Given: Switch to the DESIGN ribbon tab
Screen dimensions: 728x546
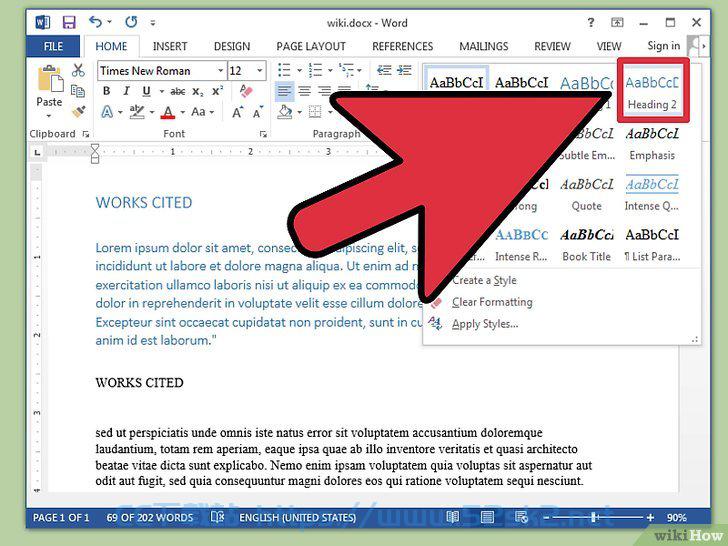Looking at the screenshot, I should click(232, 46).
